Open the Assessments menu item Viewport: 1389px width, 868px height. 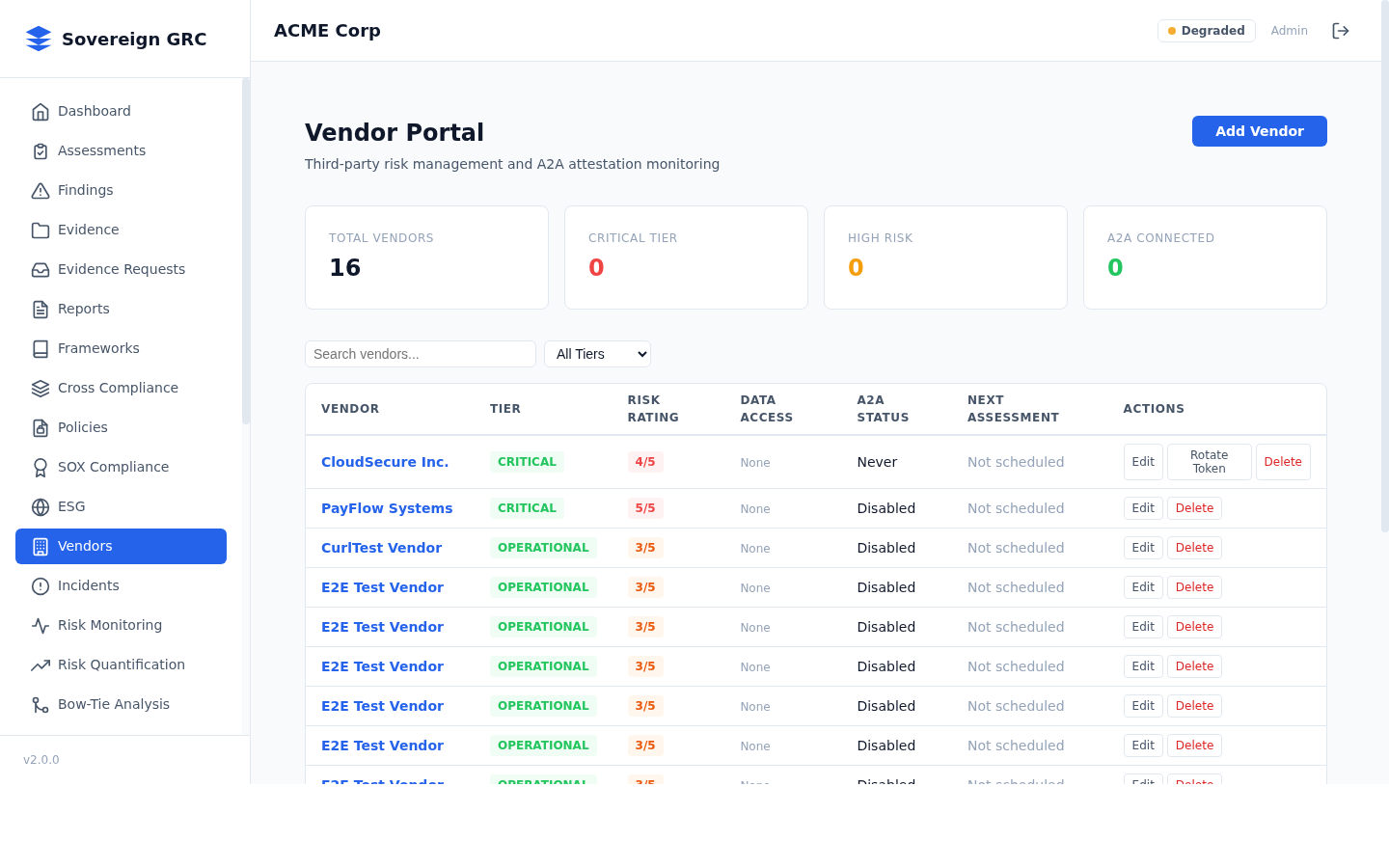coord(101,150)
